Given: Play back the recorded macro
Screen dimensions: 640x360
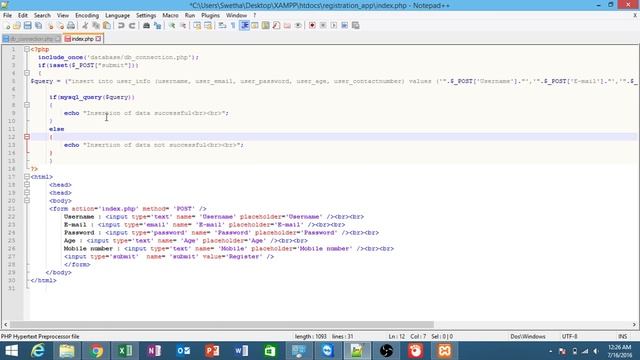Looking at the screenshot, I should [x=333, y=26].
